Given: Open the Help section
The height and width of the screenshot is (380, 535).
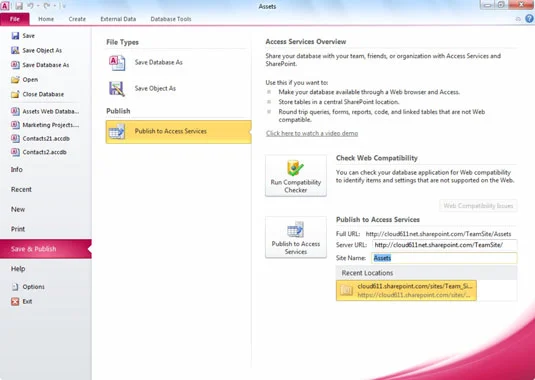Looking at the screenshot, I should click(18, 269).
